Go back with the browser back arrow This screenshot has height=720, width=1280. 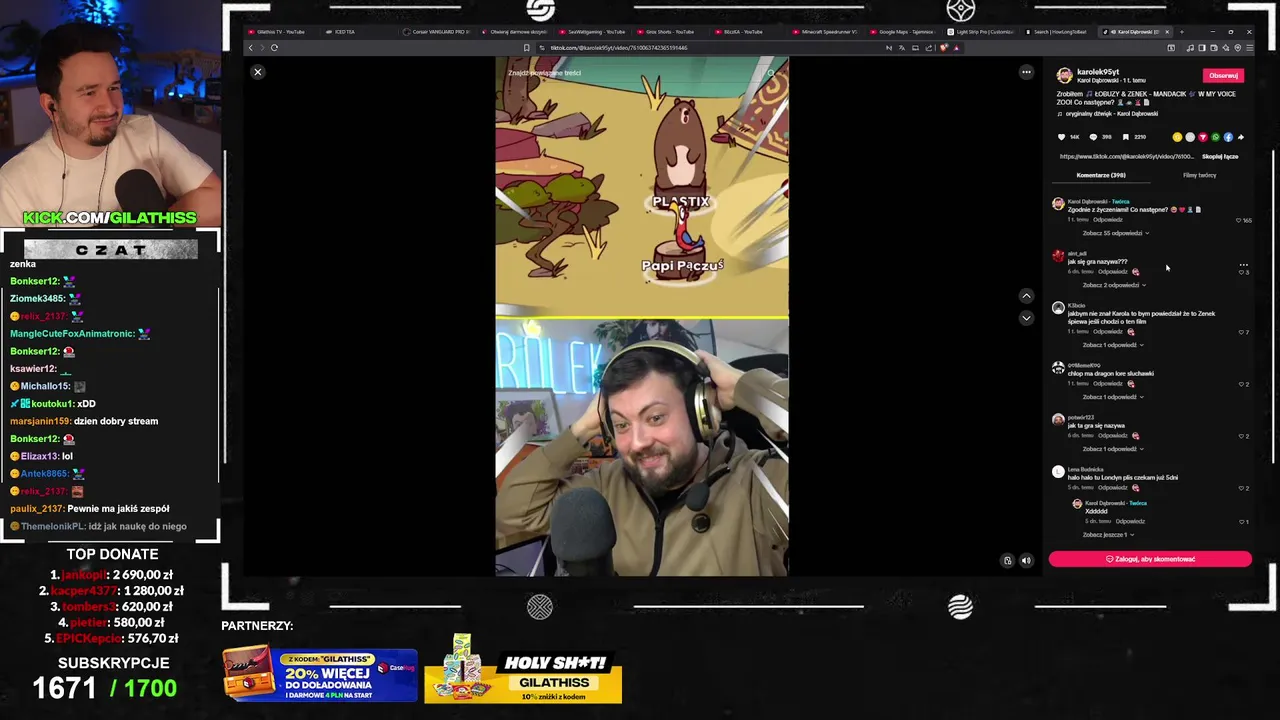coord(250,47)
